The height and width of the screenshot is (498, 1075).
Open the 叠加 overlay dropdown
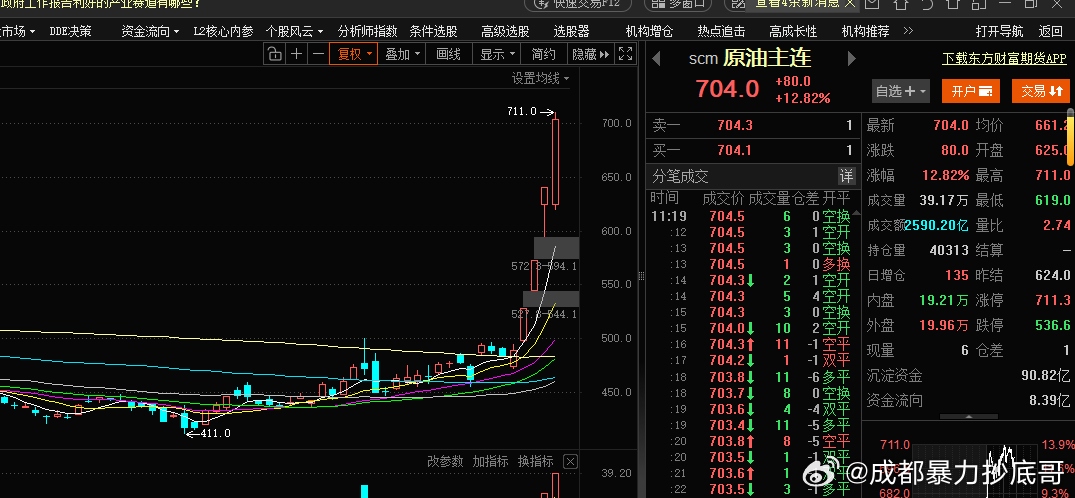(x=401, y=54)
